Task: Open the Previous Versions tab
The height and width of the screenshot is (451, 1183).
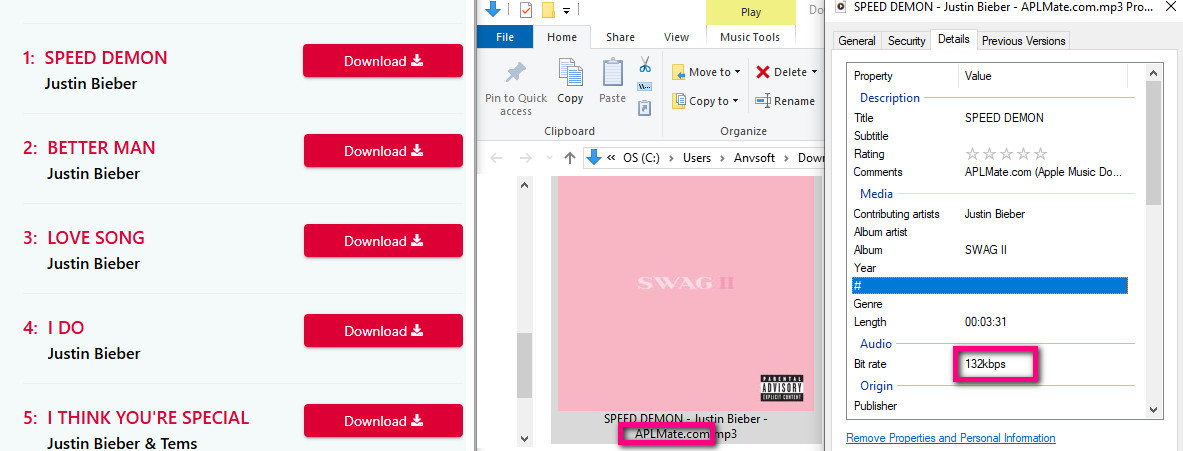Action: pyautogui.click(x=1024, y=41)
